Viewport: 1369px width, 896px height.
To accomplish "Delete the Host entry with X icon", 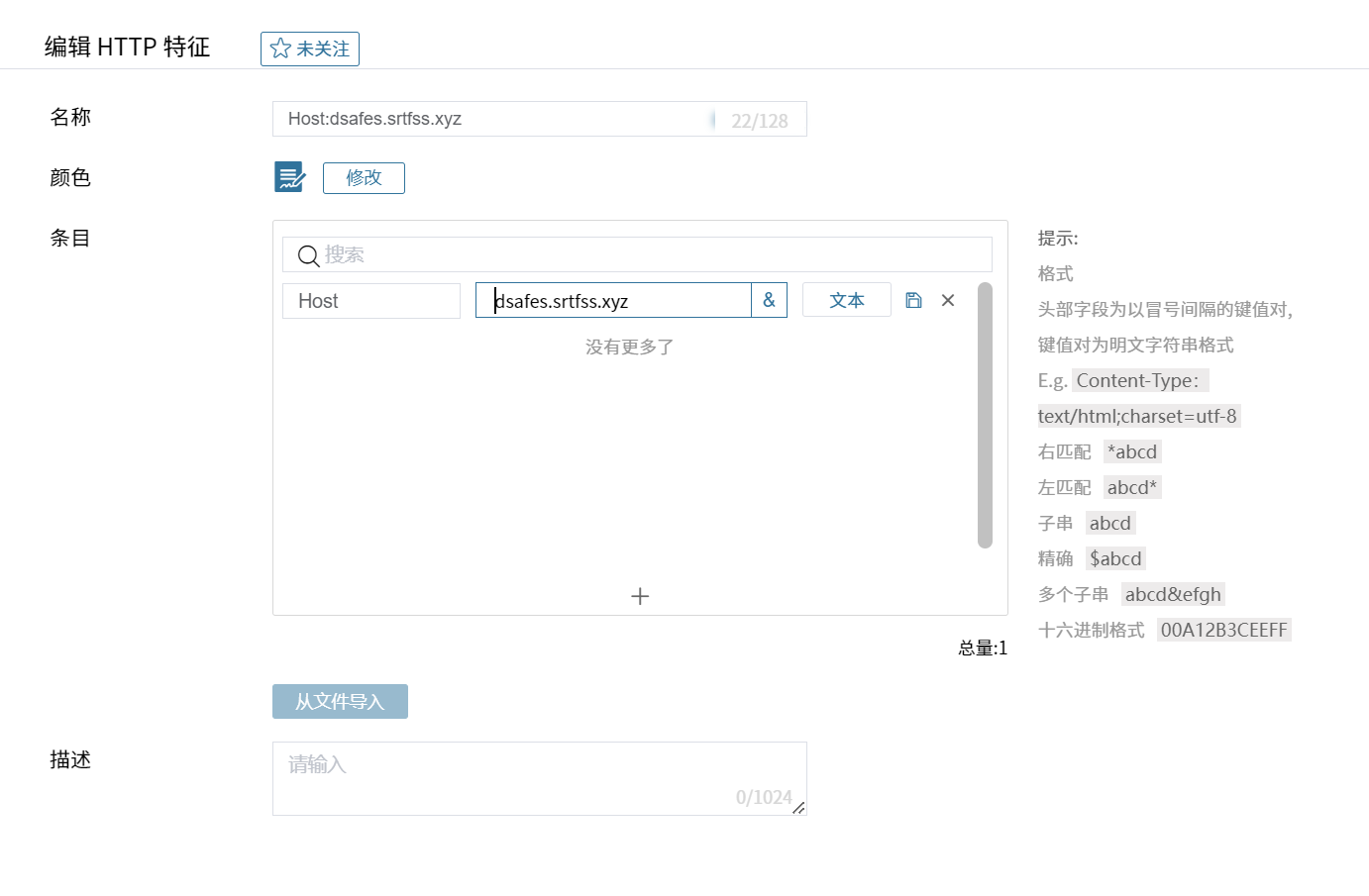I will click(x=948, y=300).
